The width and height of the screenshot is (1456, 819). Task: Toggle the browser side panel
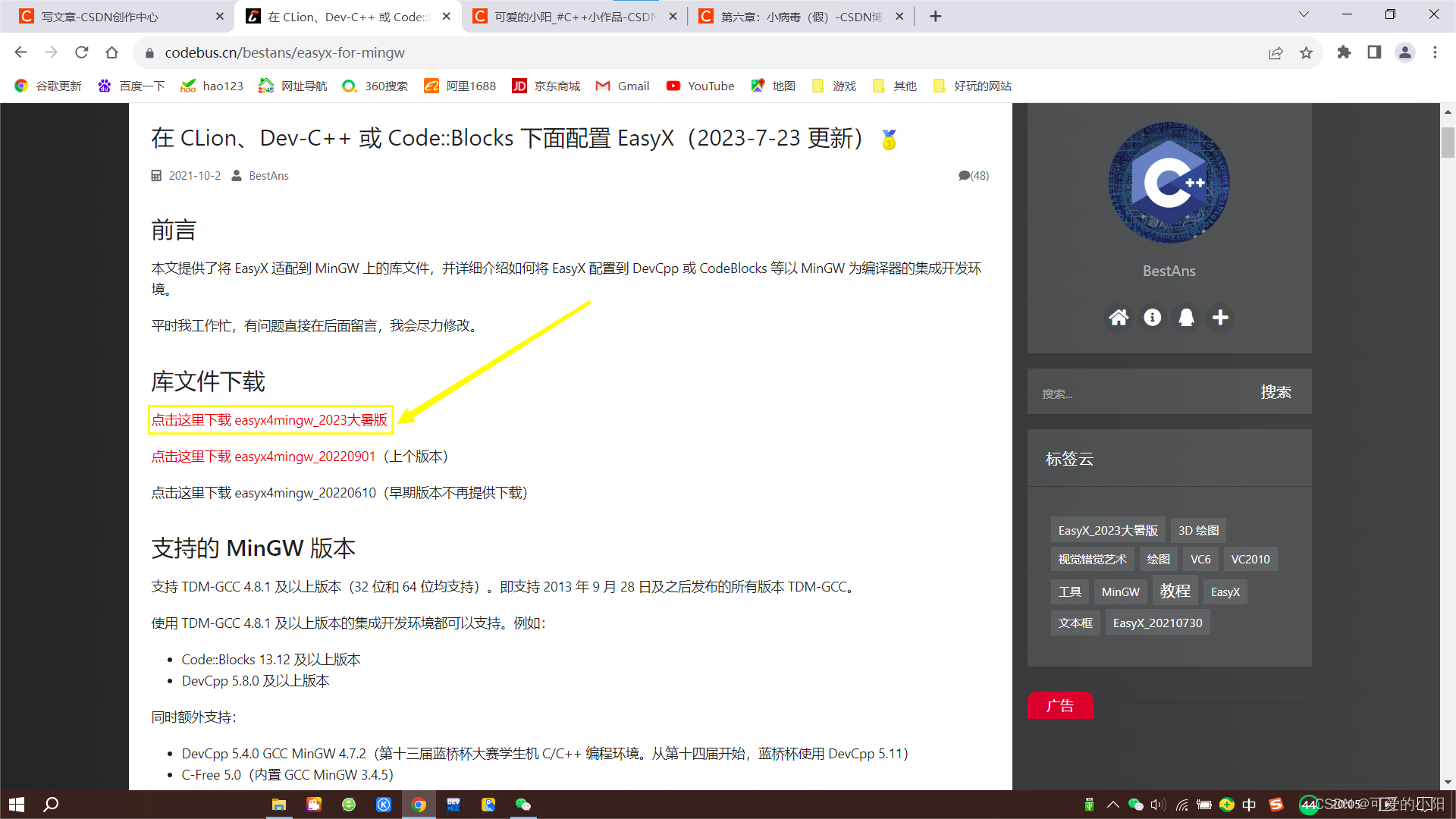[1374, 52]
